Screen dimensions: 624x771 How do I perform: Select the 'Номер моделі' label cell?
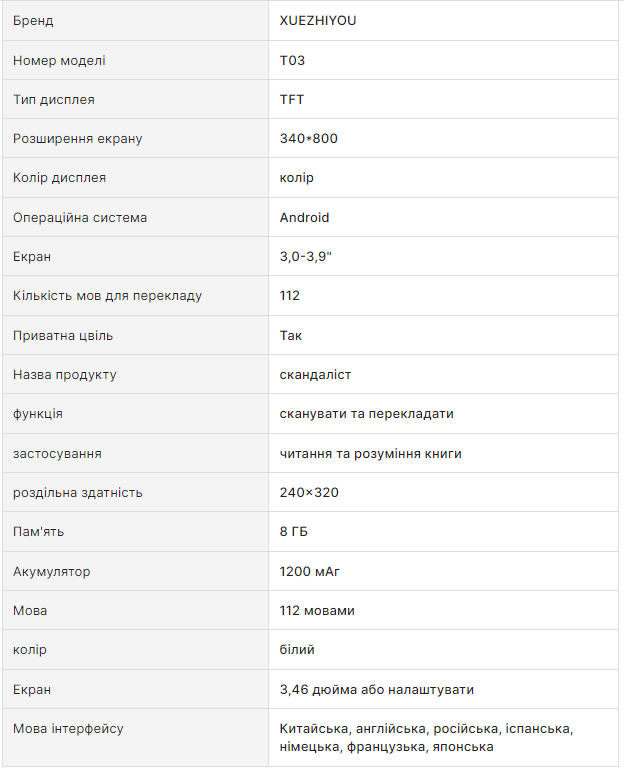pos(59,60)
